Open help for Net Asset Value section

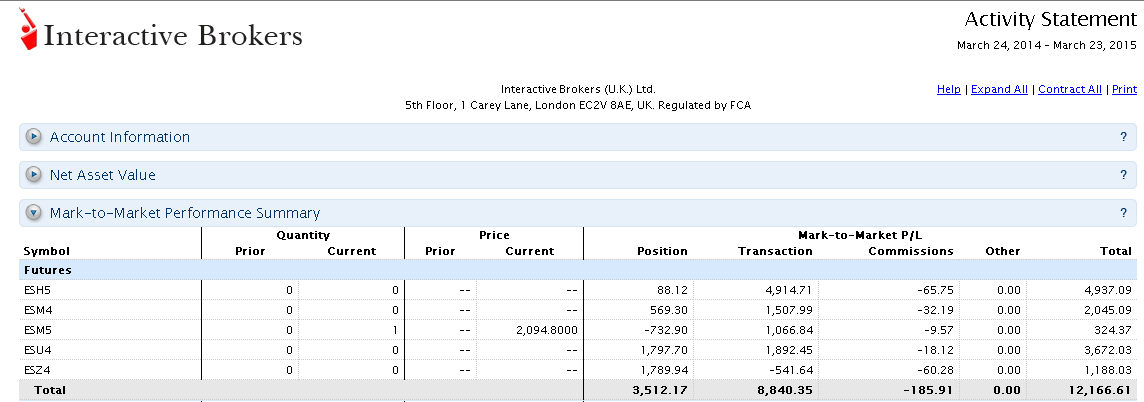coord(1124,175)
